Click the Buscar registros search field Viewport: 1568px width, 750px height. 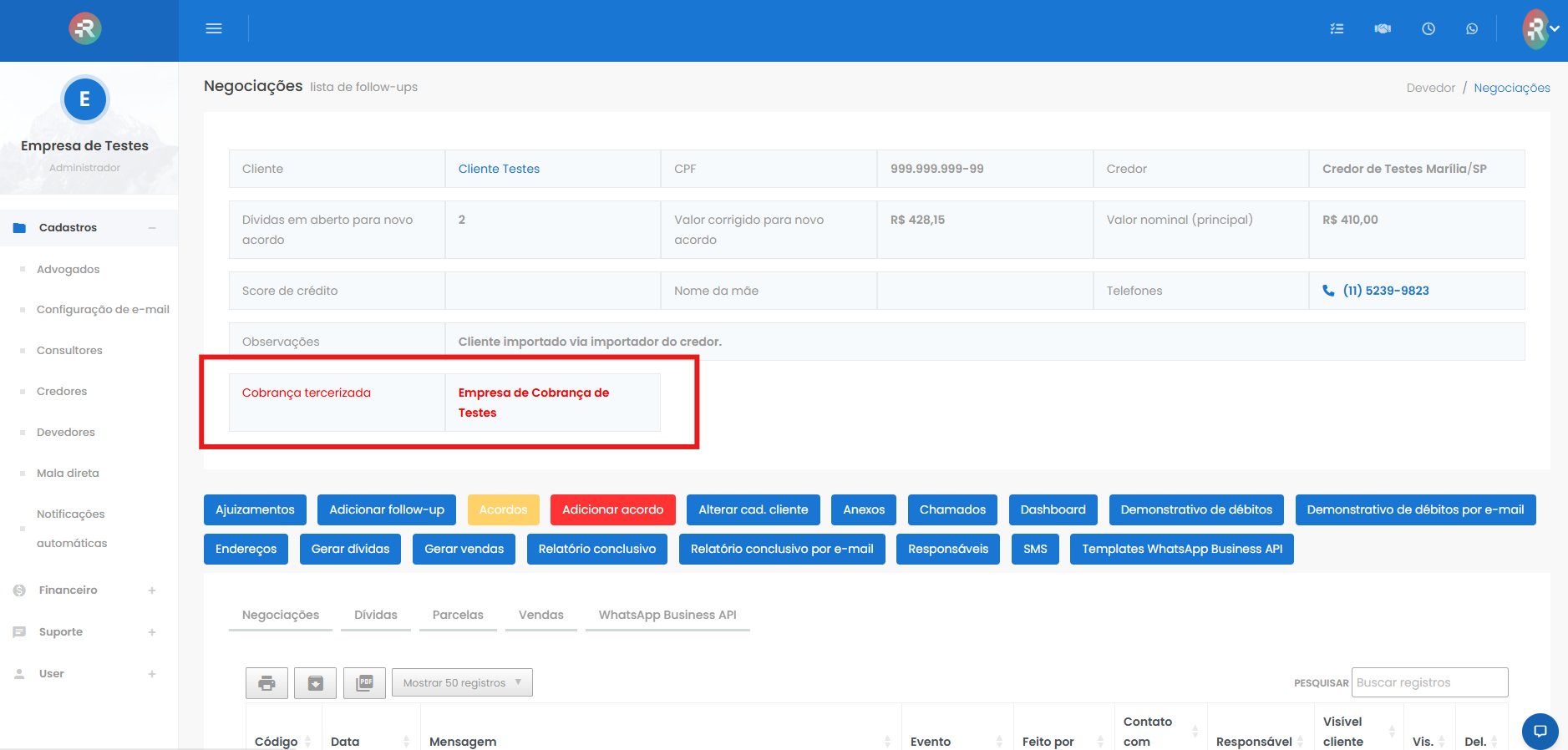[x=1429, y=682]
